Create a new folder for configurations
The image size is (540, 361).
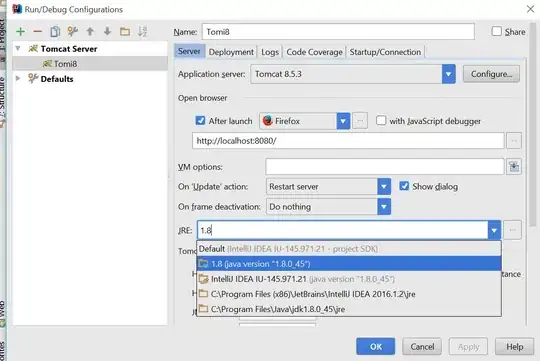pyautogui.click(x=125, y=32)
